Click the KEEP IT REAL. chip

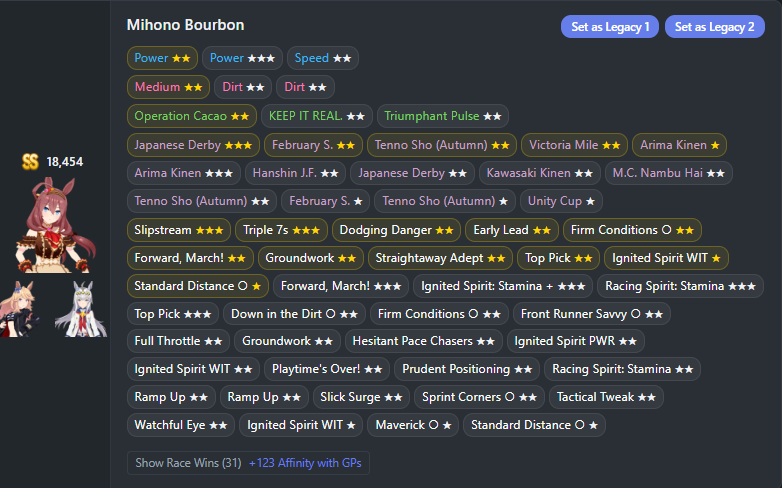[x=317, y=116]
